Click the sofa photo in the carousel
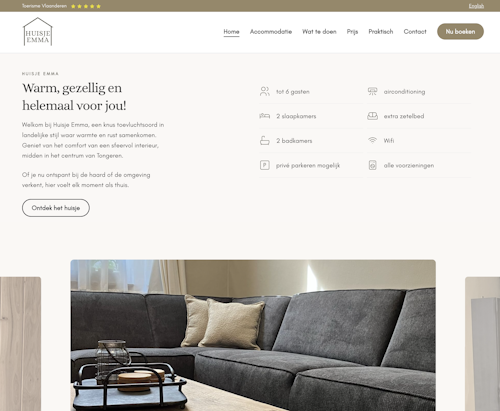This screenshot has width=500, height=411. 253,335
